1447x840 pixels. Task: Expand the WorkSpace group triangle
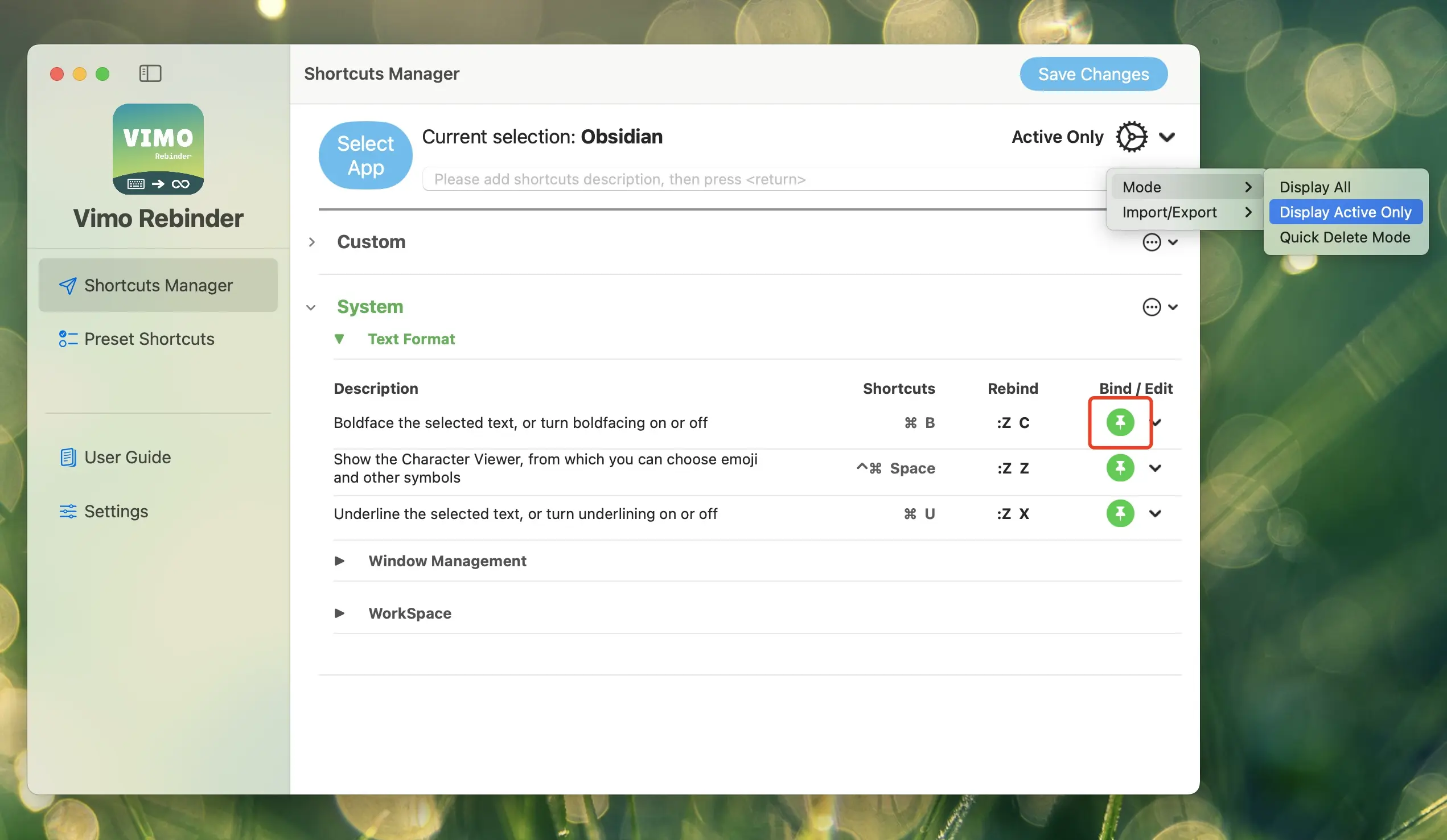(339, 613)
